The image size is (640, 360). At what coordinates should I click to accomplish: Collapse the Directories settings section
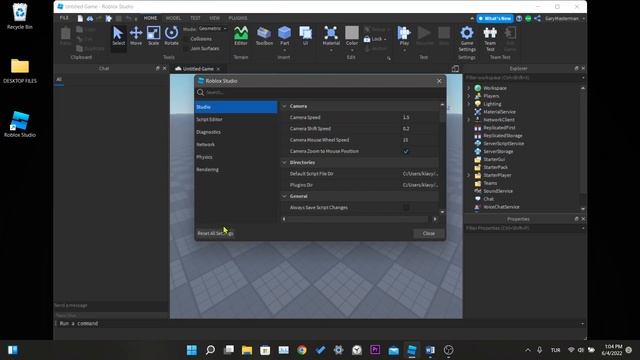(x=284, y=162)
